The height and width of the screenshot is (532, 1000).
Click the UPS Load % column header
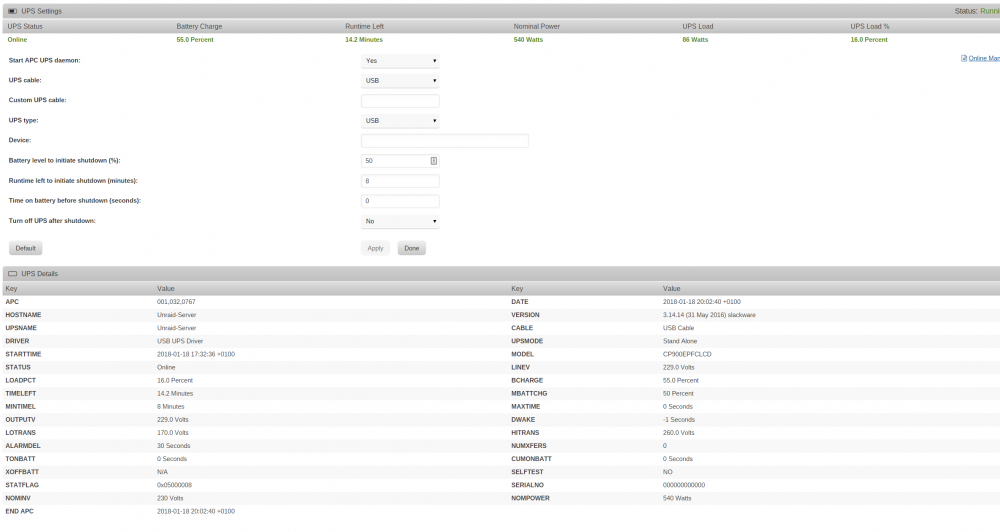[x=870, y=26]
